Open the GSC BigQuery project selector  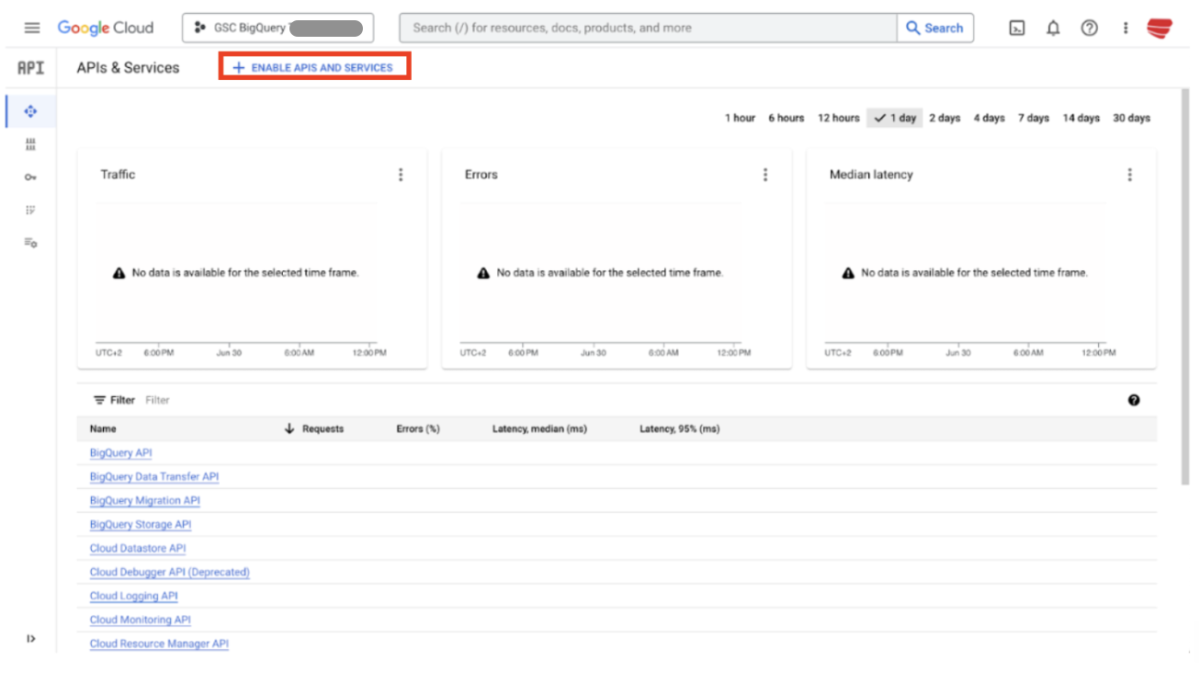277,28
